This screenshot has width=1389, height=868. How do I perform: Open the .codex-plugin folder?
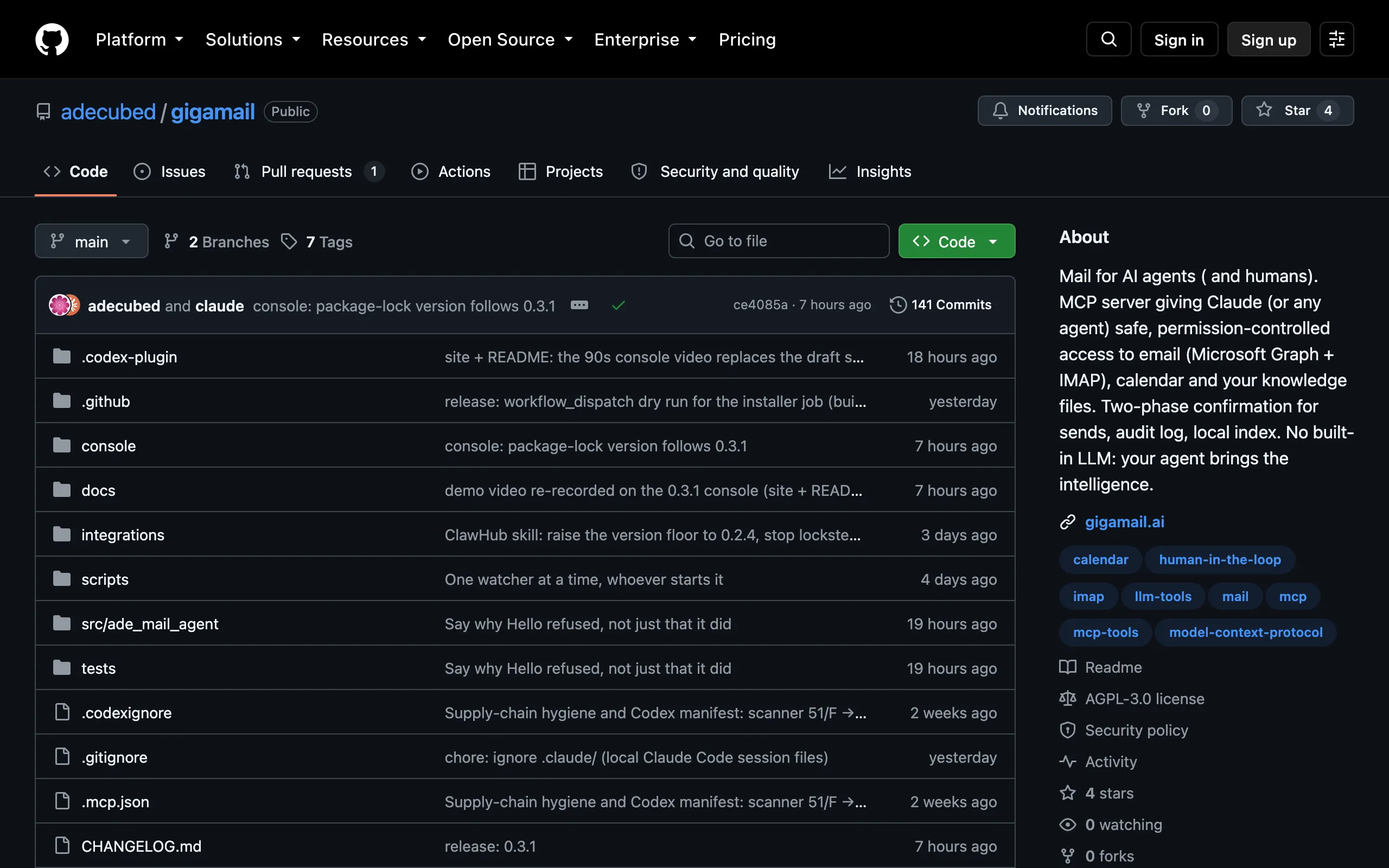(129, 356)
